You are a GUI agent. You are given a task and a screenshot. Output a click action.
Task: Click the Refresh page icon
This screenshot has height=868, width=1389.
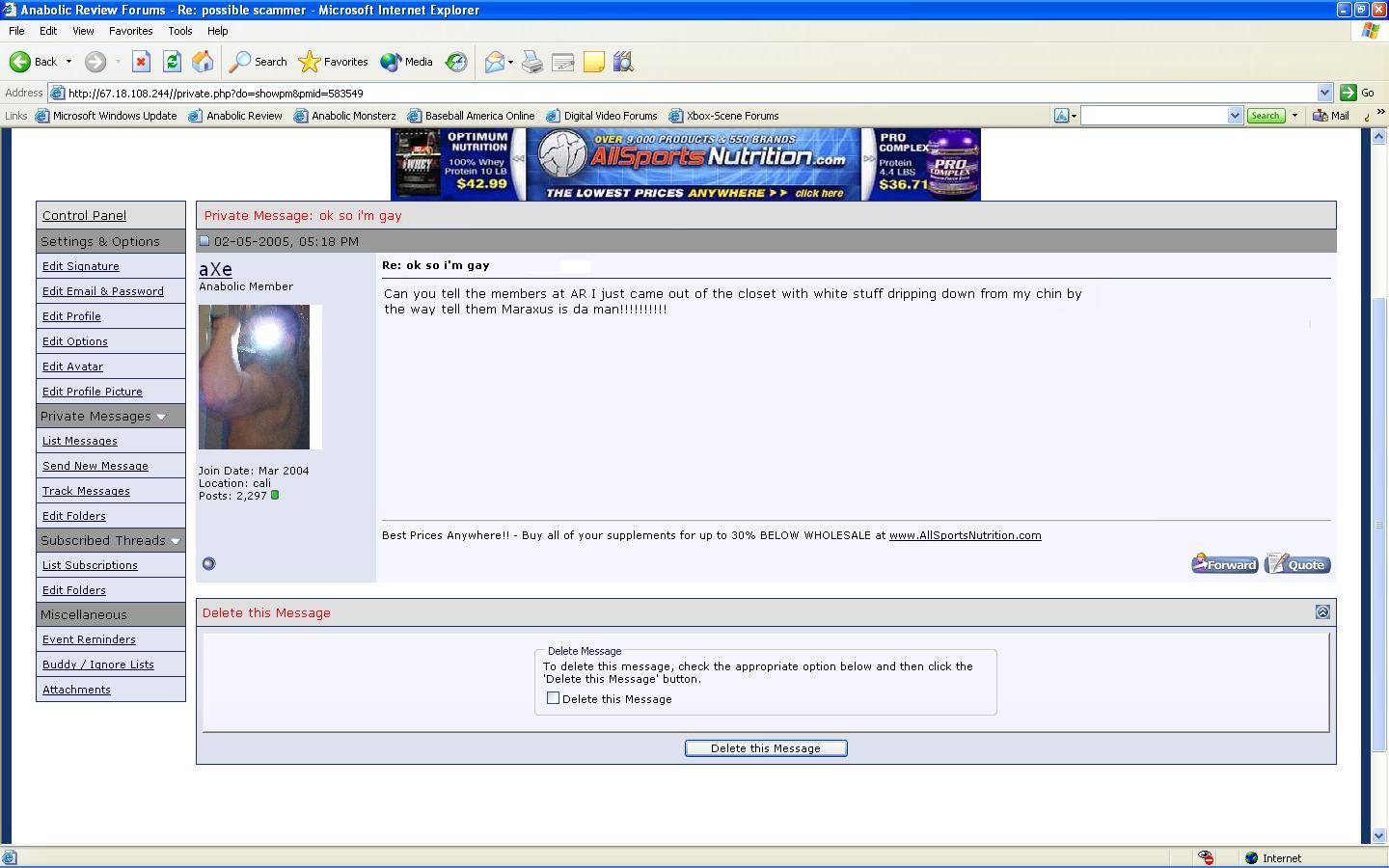pyautogui.click(x=172, y=62)
